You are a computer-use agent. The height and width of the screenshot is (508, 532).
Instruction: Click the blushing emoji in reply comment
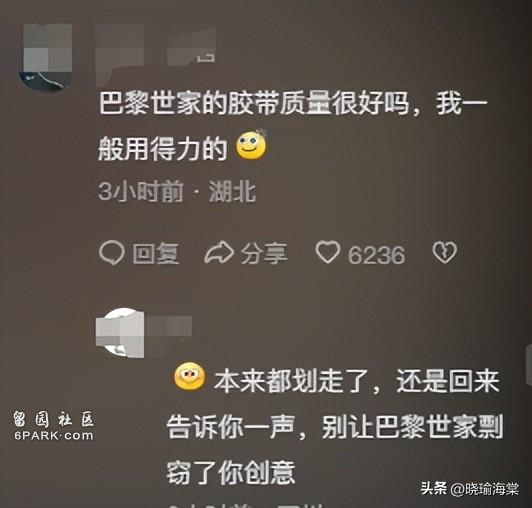[x=190, y=377]
